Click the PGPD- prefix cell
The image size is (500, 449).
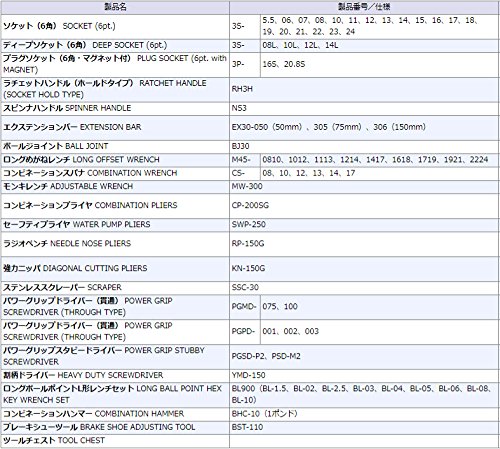click(245, 332)
